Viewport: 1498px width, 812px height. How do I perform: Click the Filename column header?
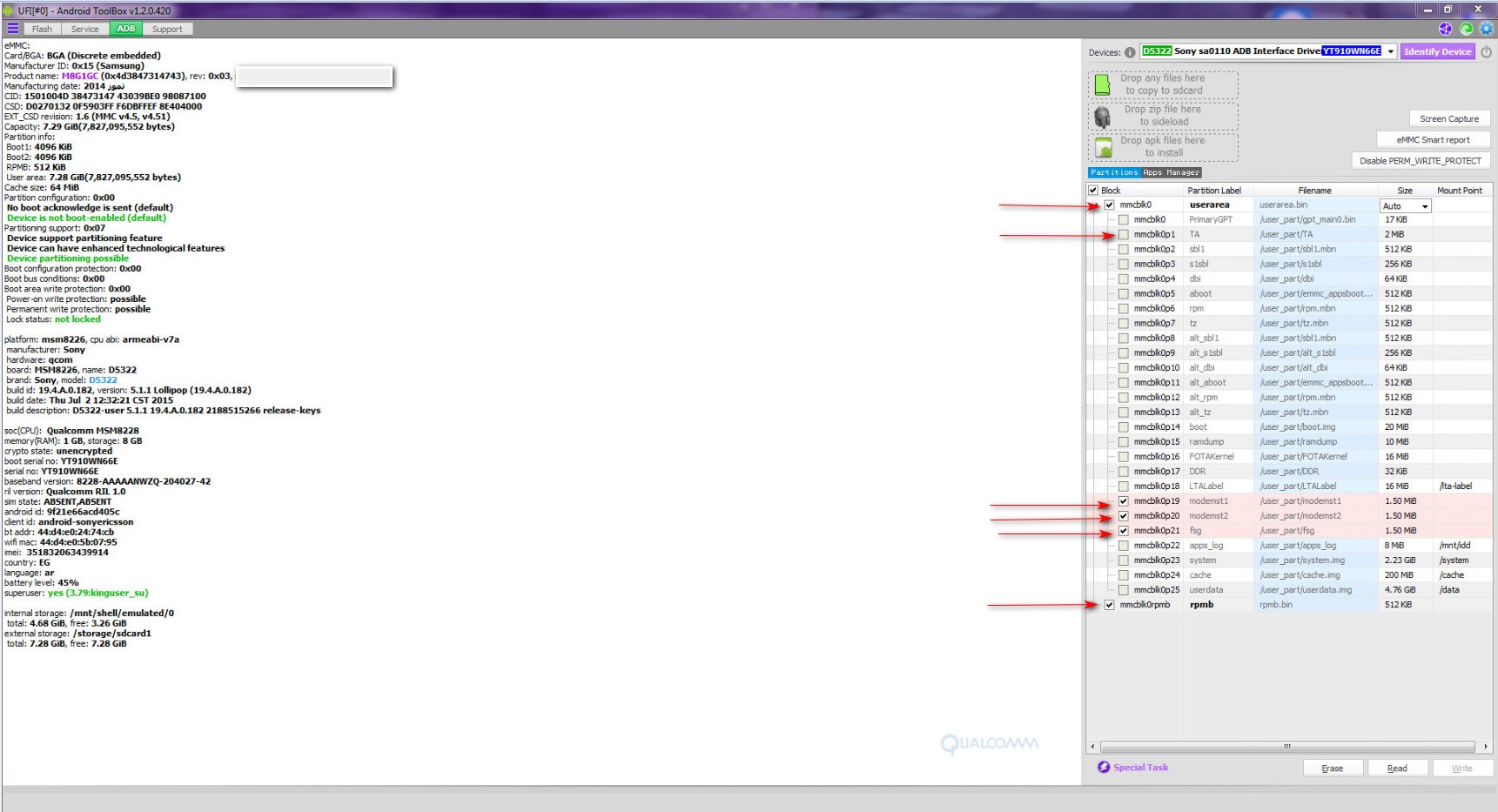tap(1315, 190)
